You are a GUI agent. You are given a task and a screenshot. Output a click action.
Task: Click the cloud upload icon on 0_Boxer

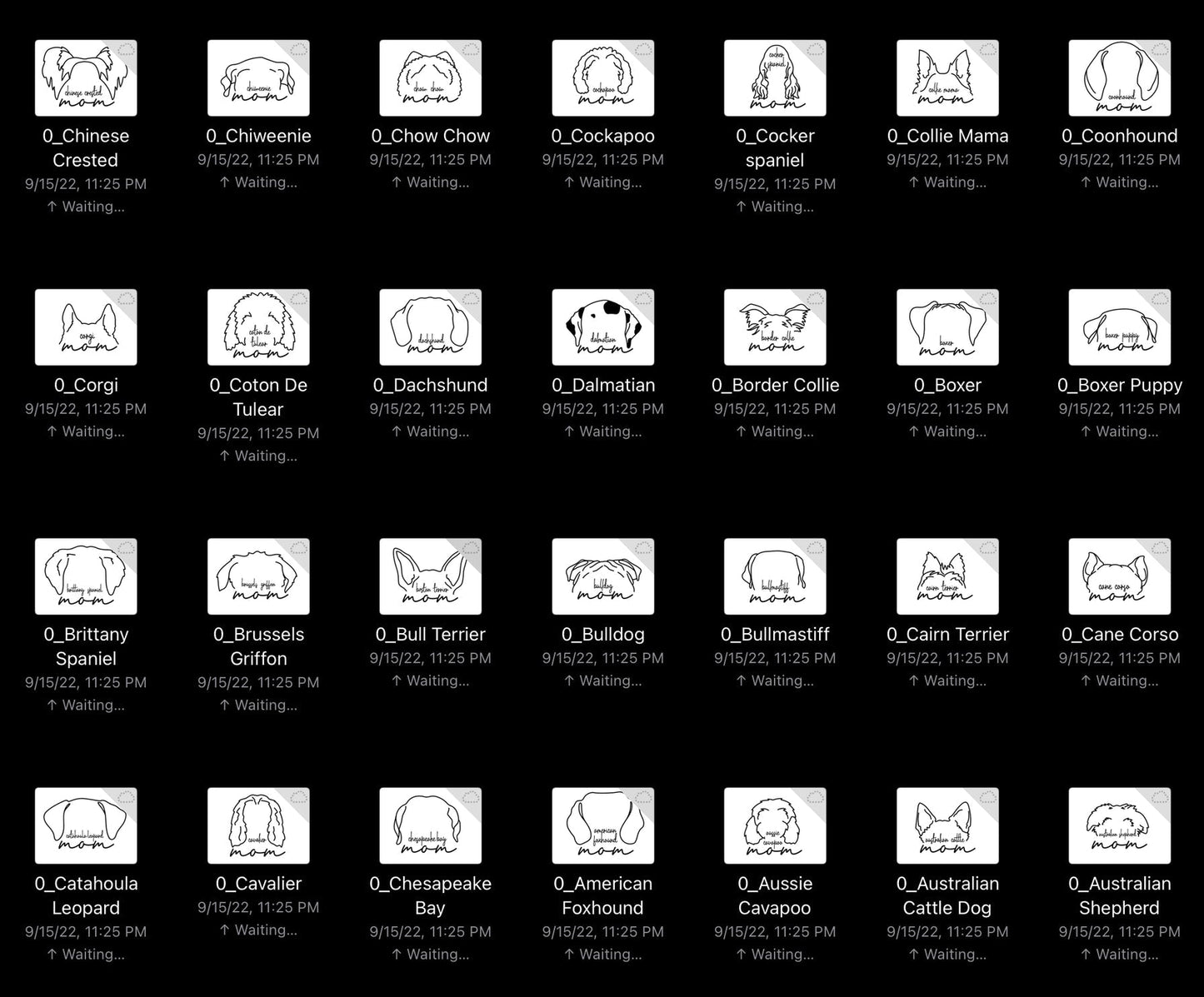(987, 300)
